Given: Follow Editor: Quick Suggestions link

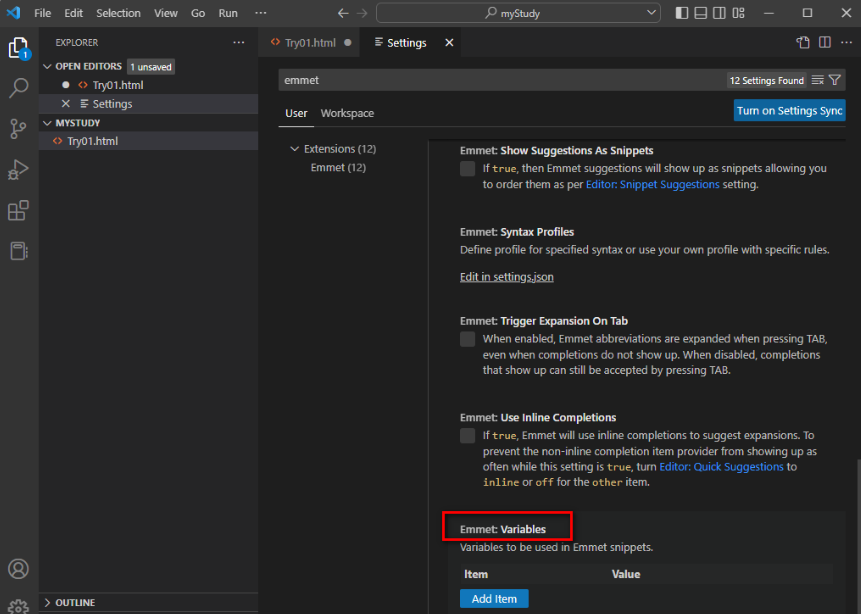Looking at the screenshot, I should 721,467.
